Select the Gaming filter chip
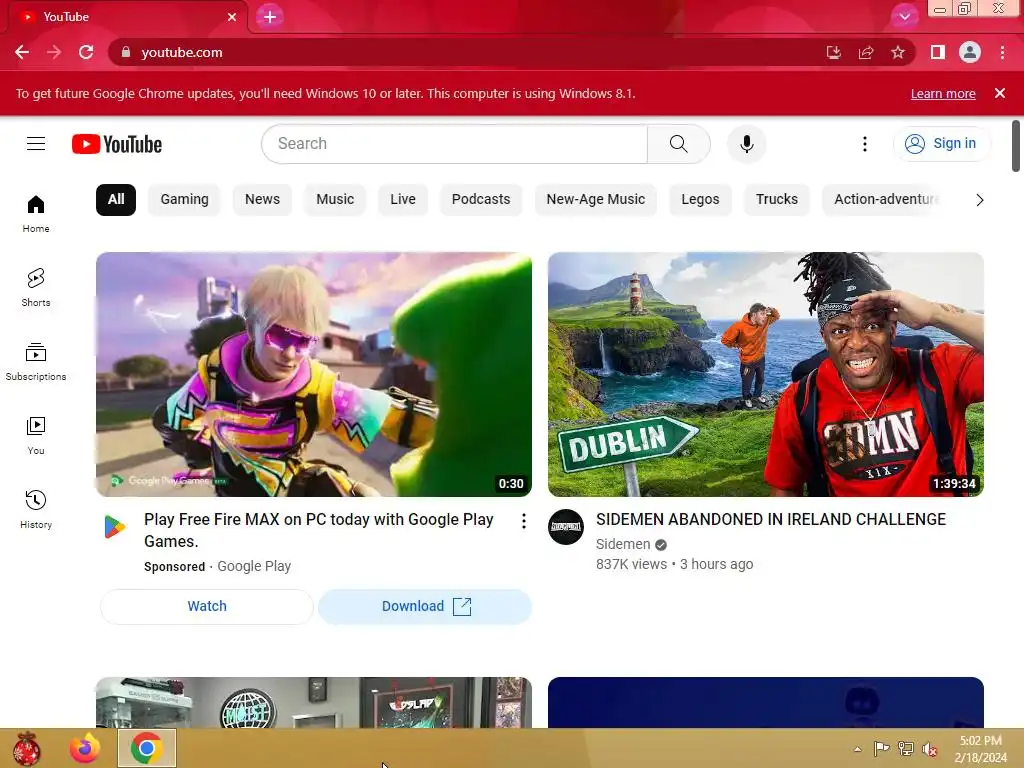1024x768 pixels. (185, 200)
